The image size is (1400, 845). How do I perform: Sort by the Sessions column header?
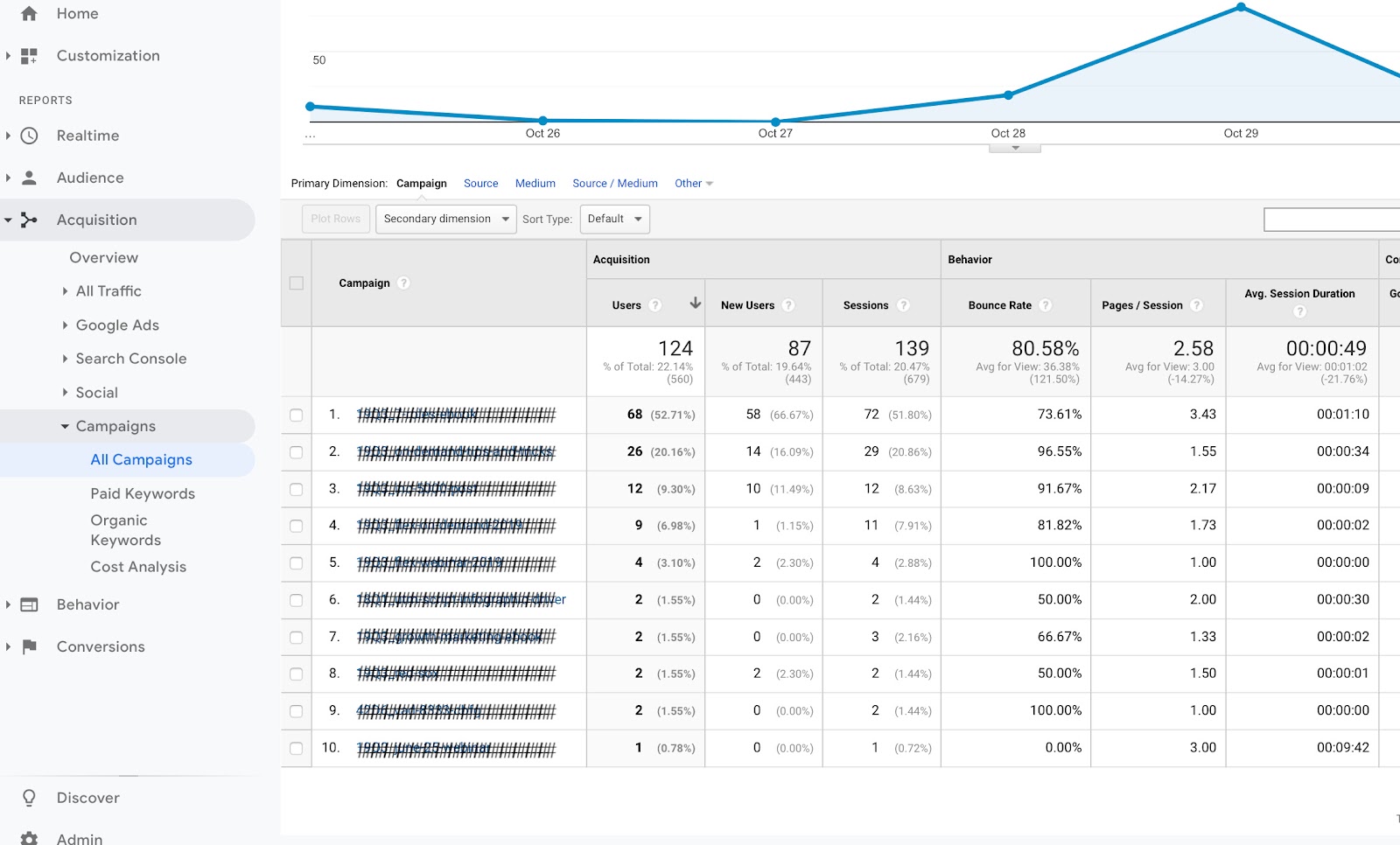pyautogui.click(x=865, y=305)
